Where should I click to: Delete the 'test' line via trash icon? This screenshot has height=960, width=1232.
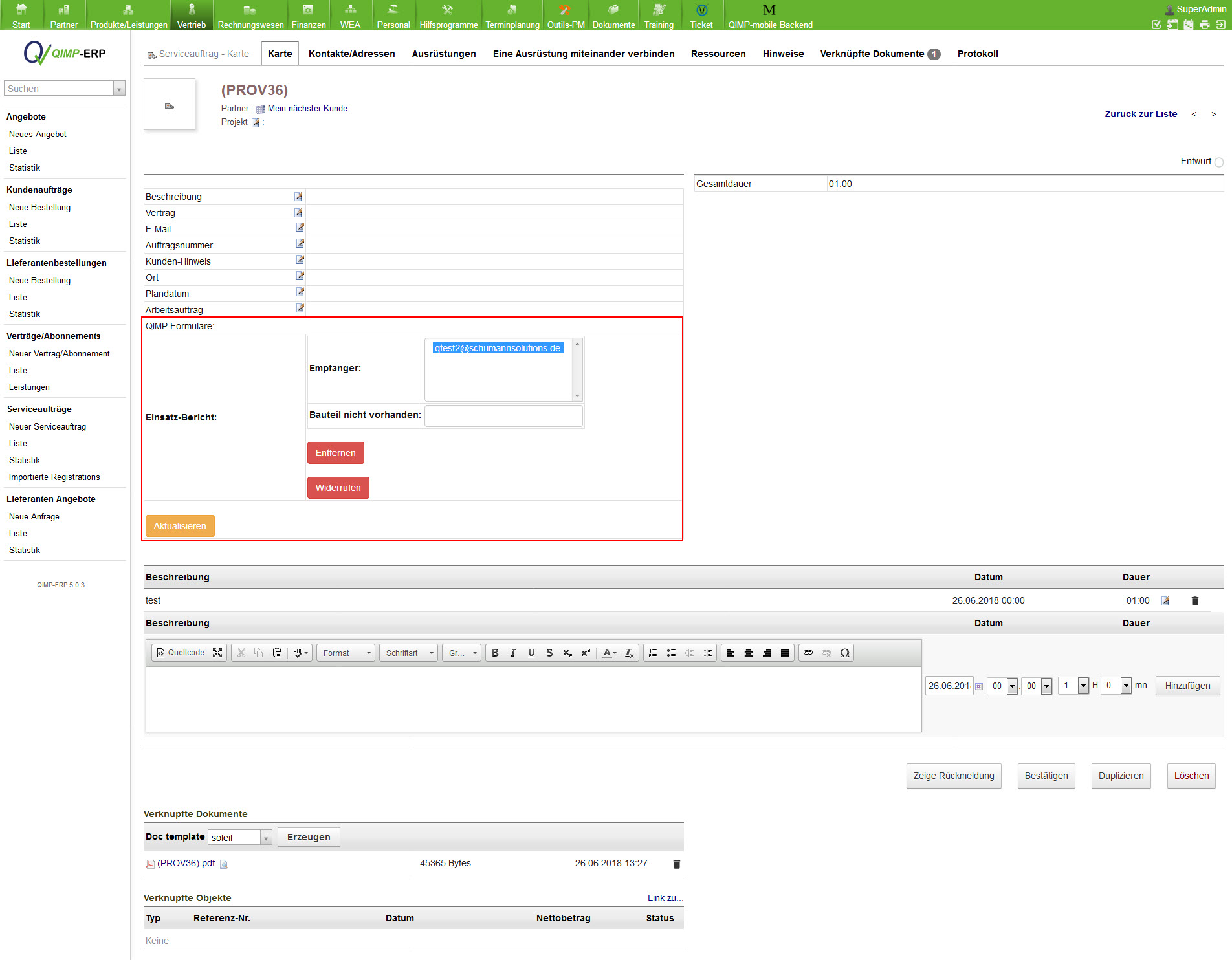[1195, 601]
